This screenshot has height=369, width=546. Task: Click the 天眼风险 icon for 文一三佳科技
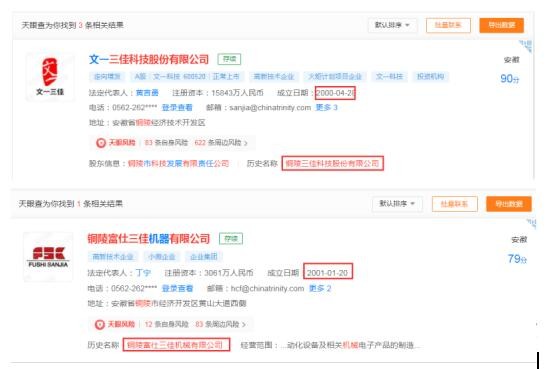click(101, 143)
